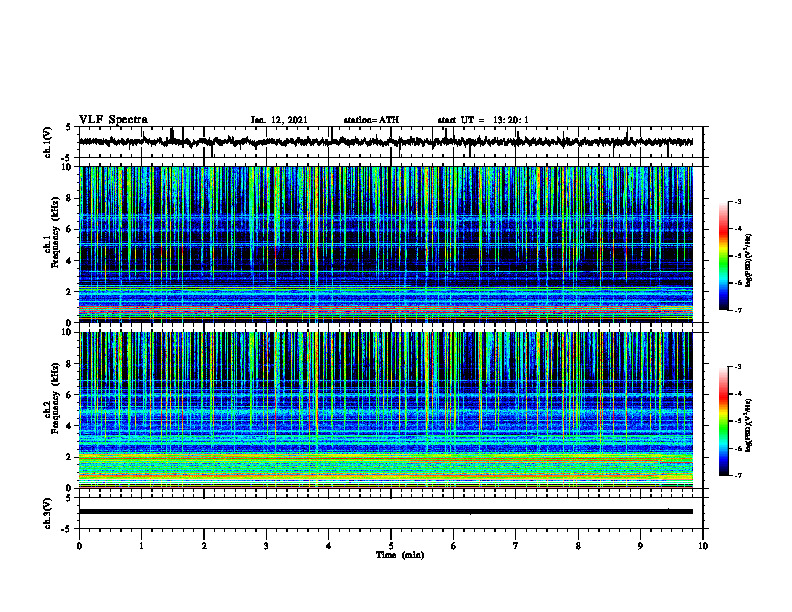Click the "Time (min)" axis label
This screenshot has height=612, width=792.
pyautogui.click(x=400, y=555)
